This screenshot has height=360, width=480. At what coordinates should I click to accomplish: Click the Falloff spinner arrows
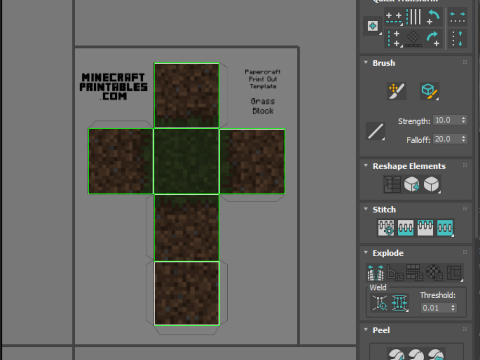pos(463,139)
